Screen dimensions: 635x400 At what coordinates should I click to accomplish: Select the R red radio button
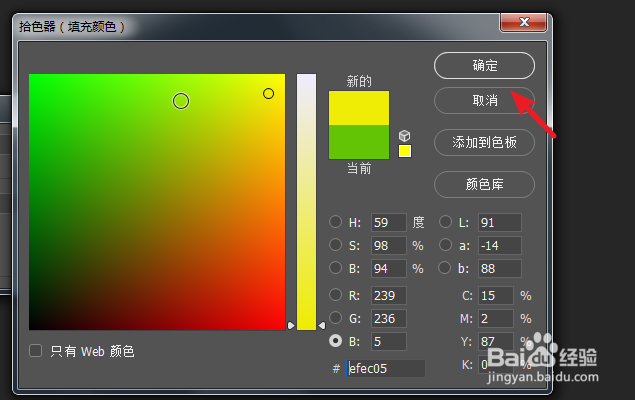pos(335,295)
